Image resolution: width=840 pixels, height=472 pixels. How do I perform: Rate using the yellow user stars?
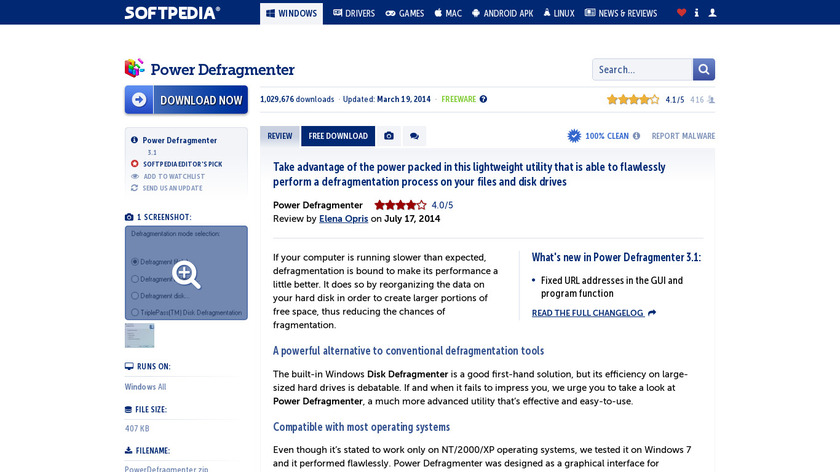(x=633, y=100)
